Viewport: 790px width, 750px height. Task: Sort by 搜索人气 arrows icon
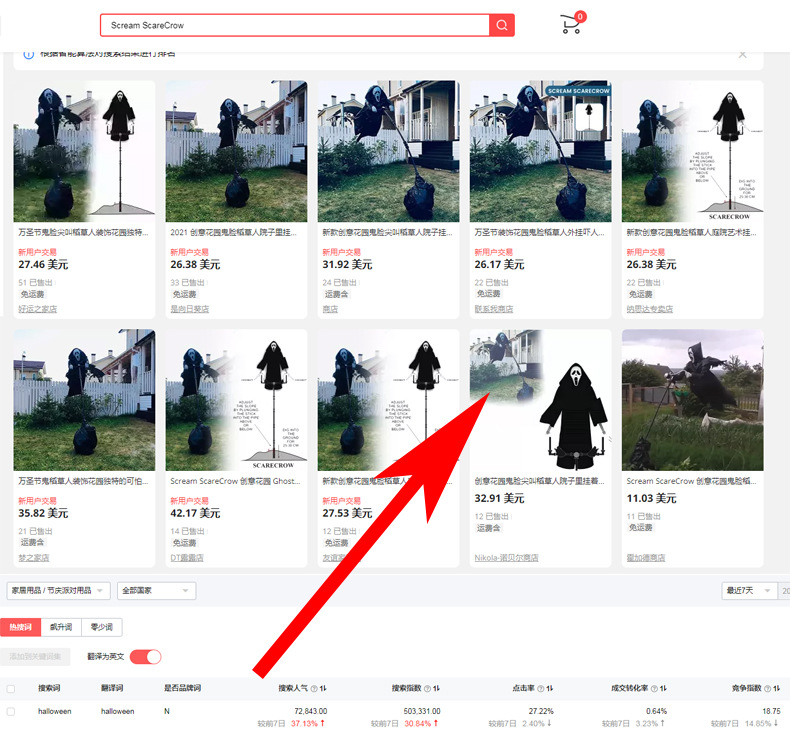click(323, 688)
